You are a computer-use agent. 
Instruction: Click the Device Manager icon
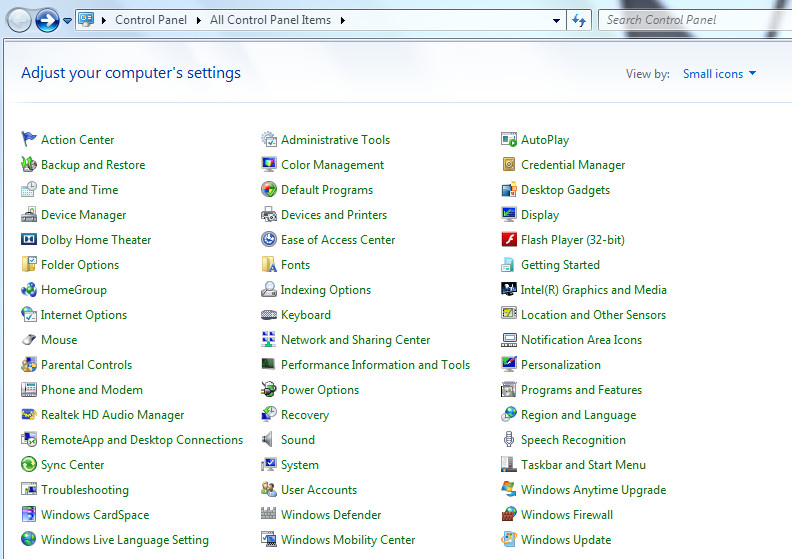[29, 215]
